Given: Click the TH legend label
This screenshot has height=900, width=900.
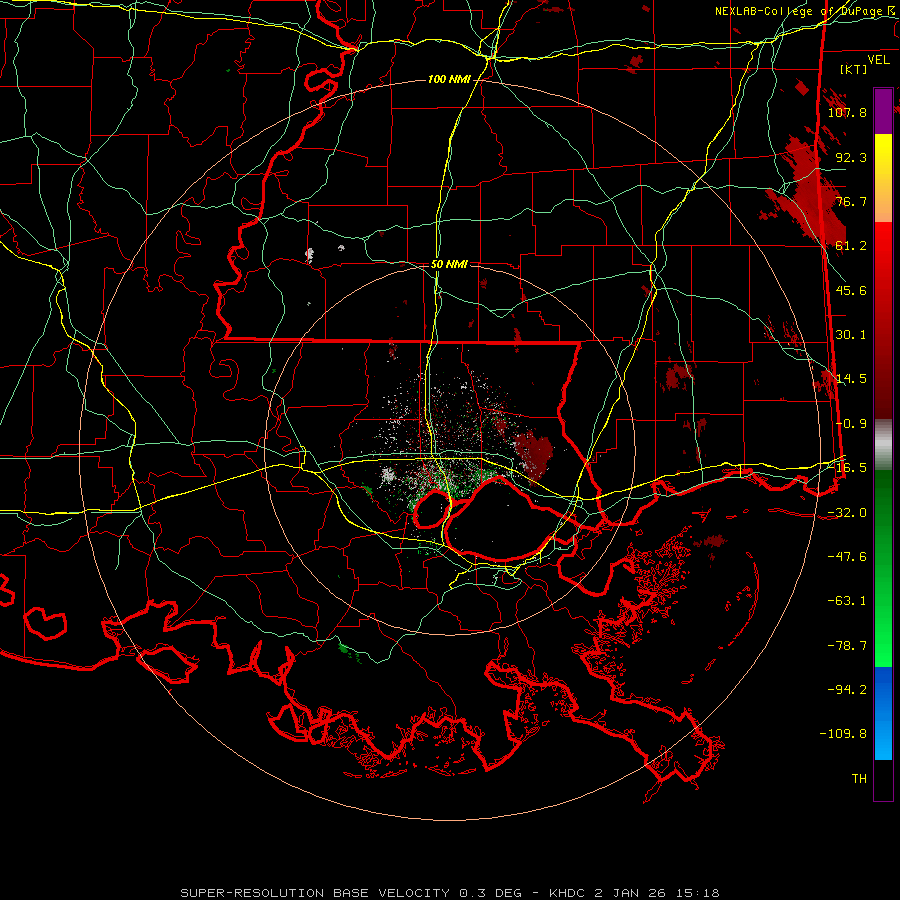Looking at the screenshot, I should pos(859,779).
